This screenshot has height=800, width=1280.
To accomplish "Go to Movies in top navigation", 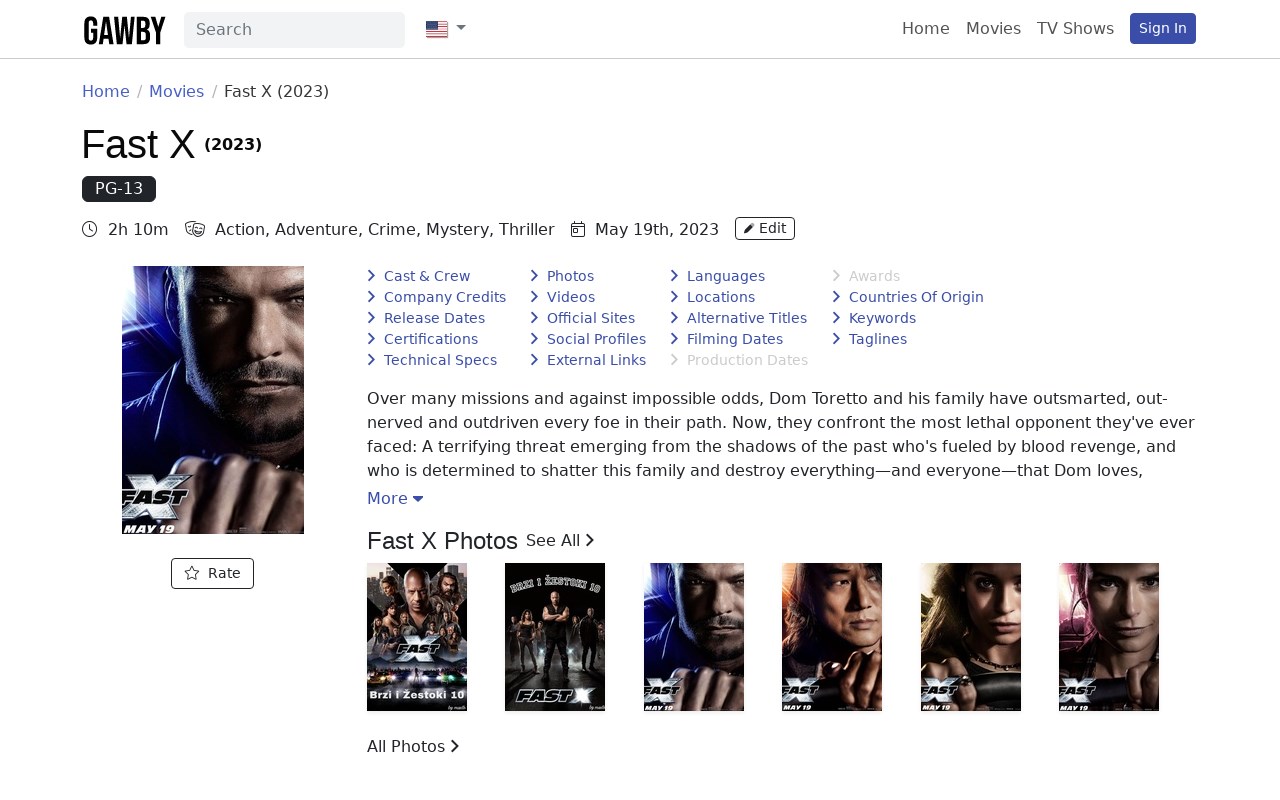I will tap(993, 28).
